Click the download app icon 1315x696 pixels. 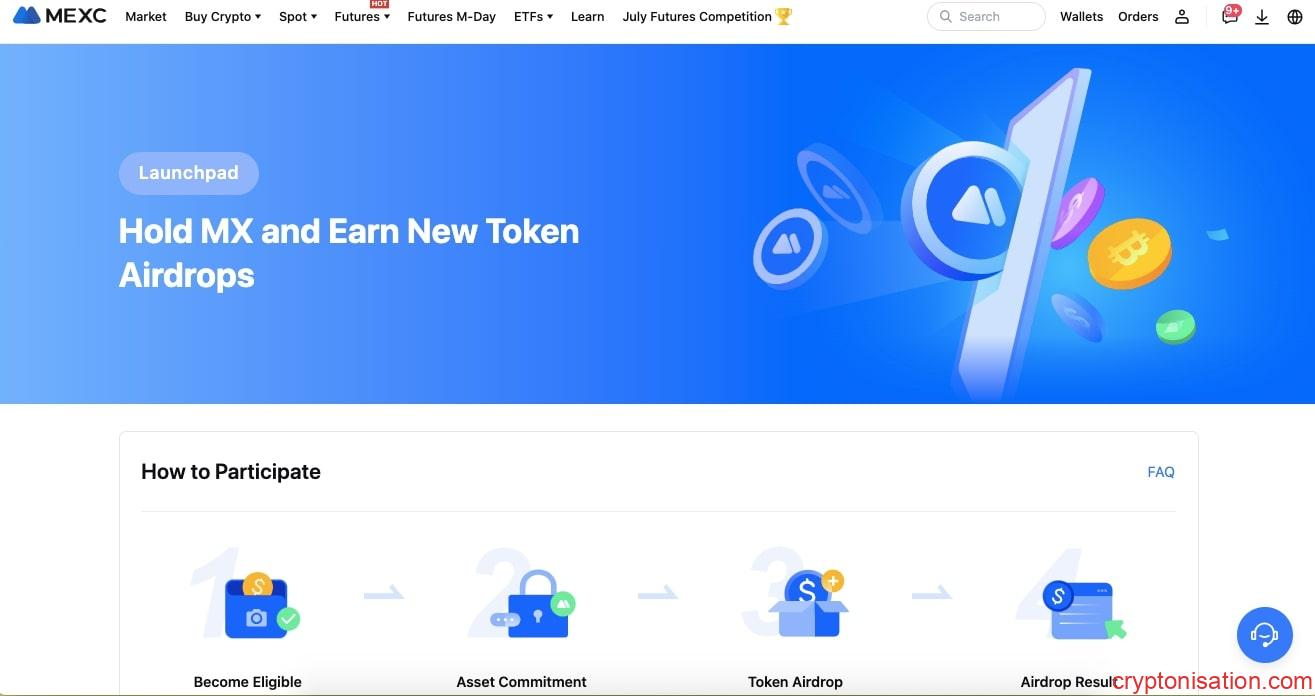pyautogui.click(x=1262, y=17)
